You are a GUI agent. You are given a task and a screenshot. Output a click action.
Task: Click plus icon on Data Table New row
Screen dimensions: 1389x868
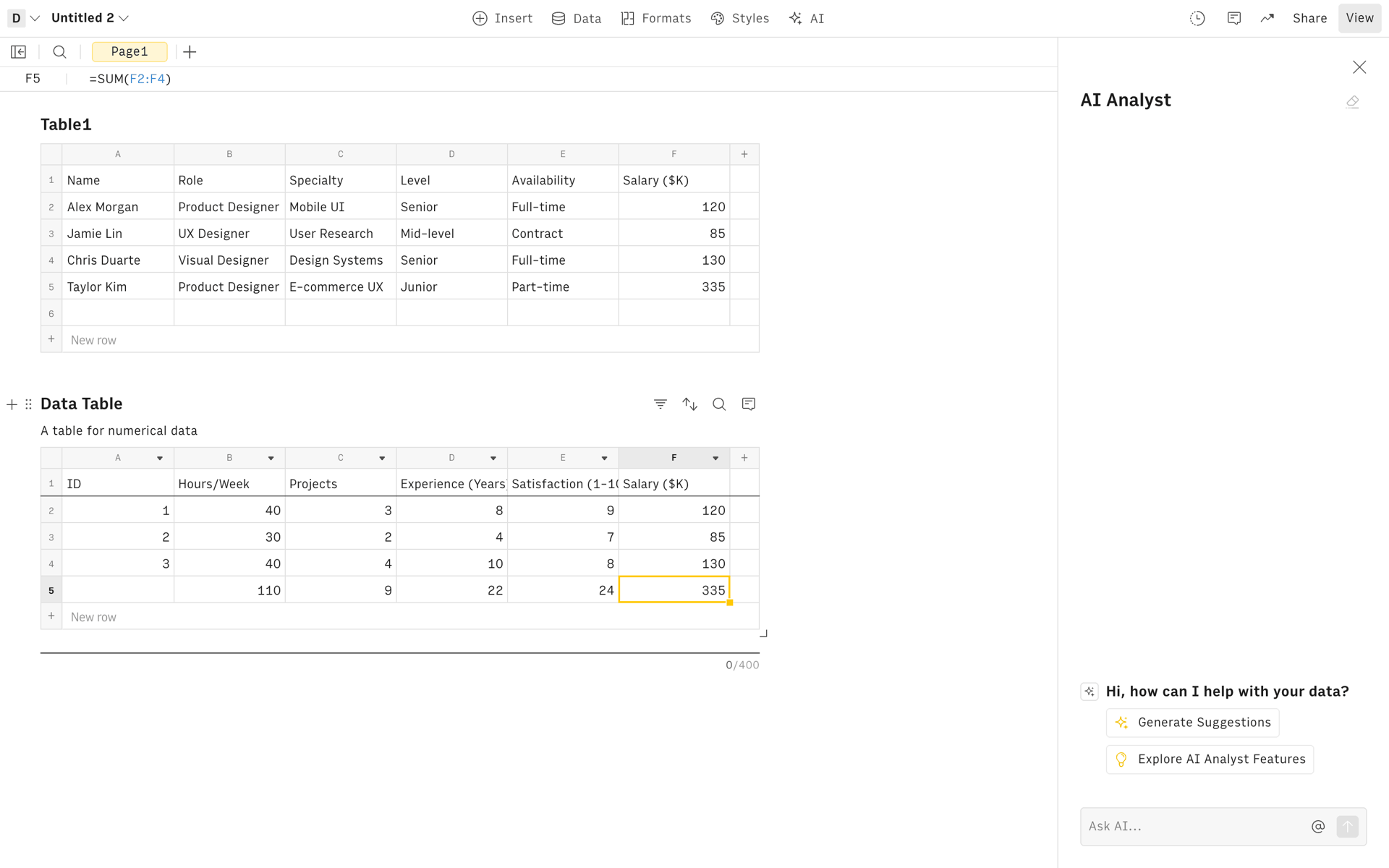point(51,616)
